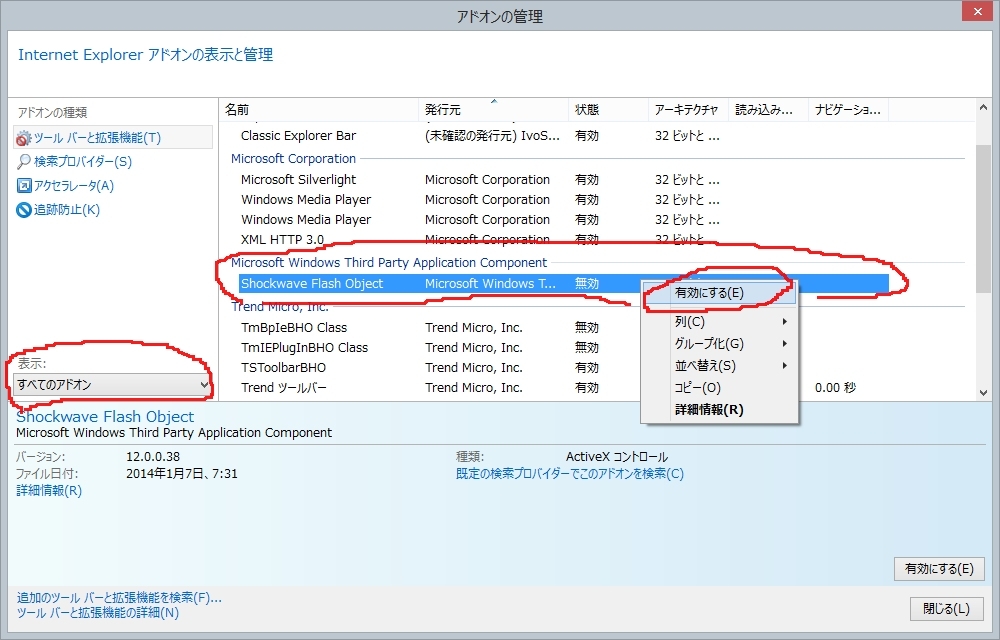Click file date 2014年1月7日、7:31
This screenshot has height=640, width=1000.
[x=182, y=474]
